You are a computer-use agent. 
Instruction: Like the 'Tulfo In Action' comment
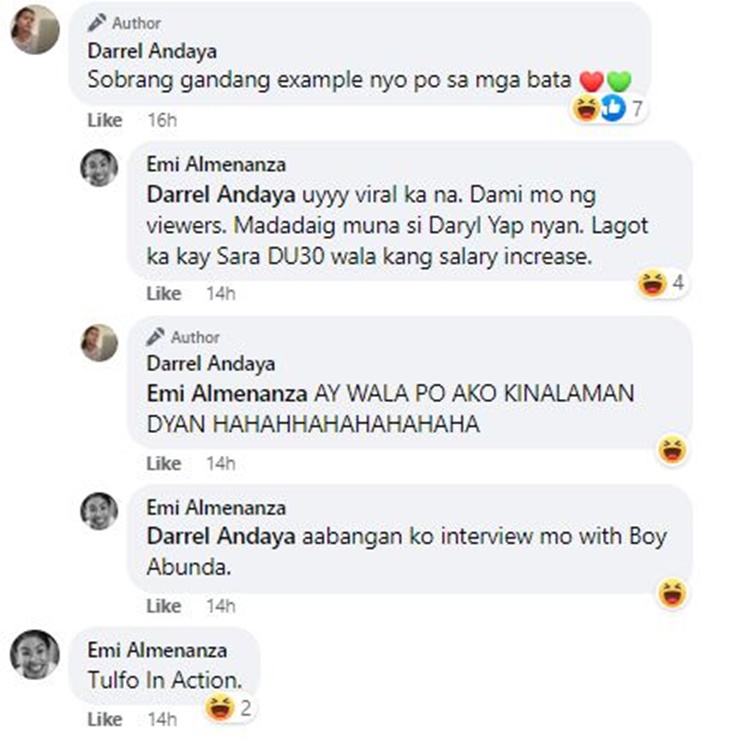coord(105,719)
